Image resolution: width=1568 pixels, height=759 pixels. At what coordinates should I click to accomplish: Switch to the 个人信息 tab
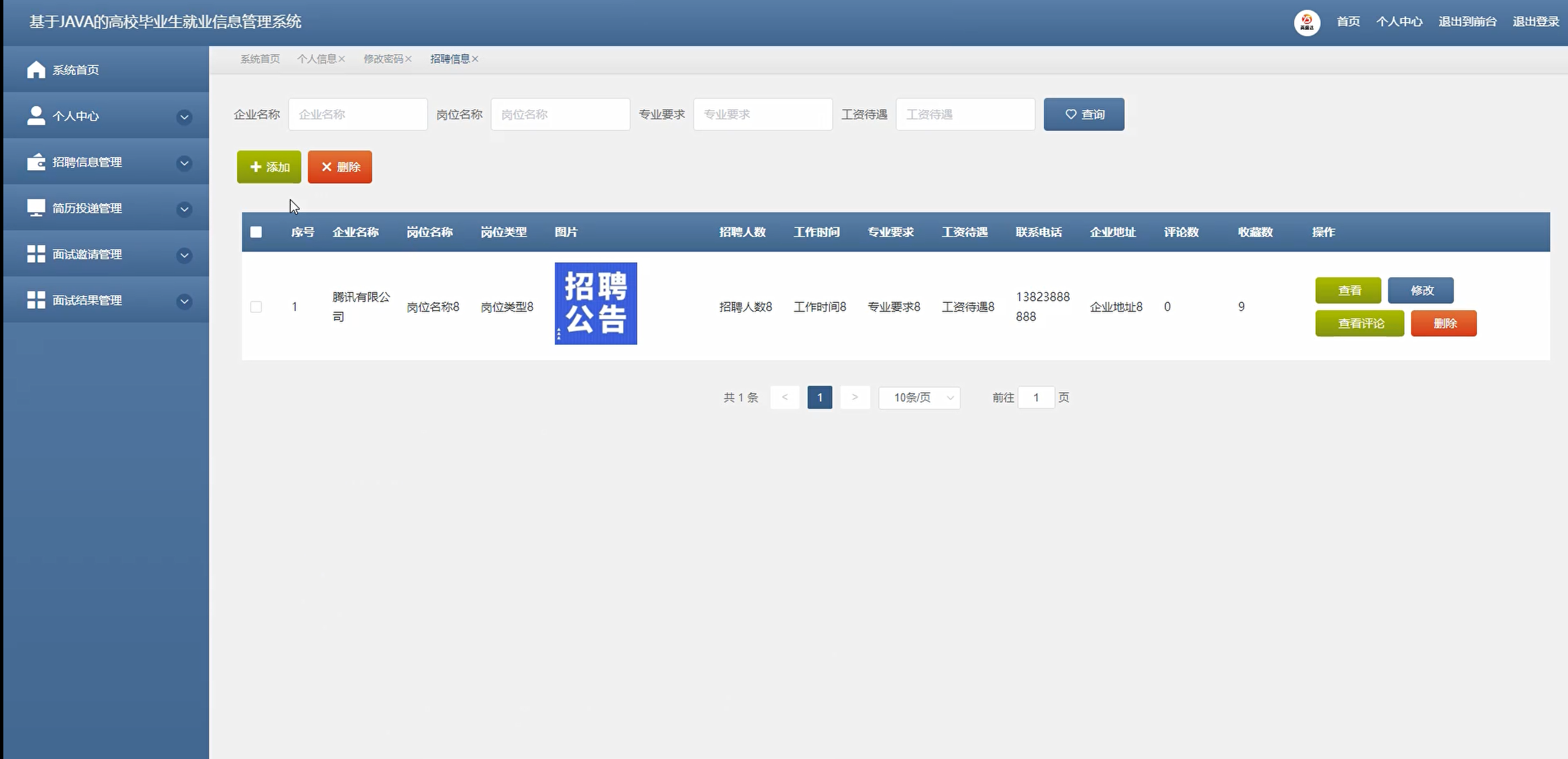(x=316, y=59)
